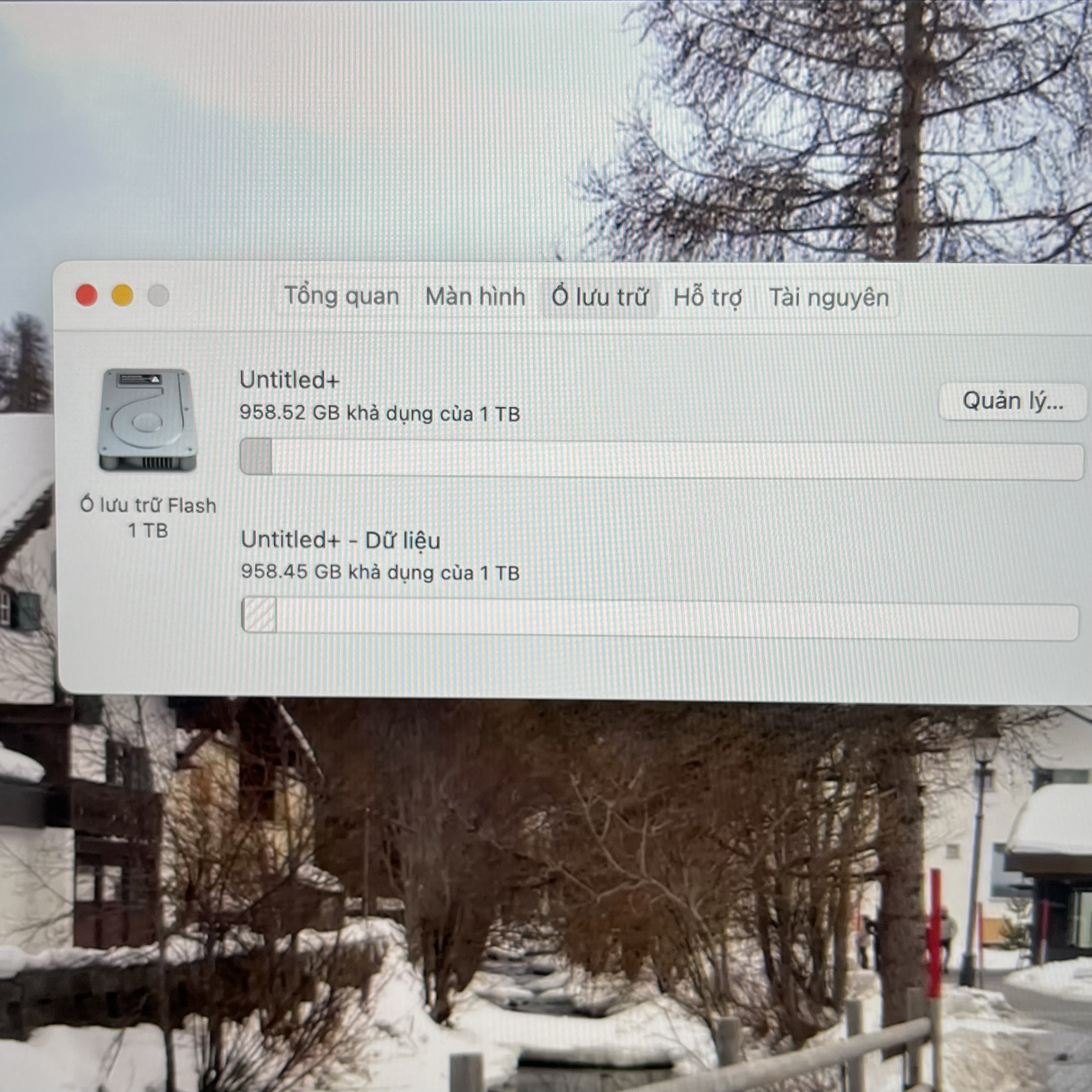Click the flash drive disk icon
This screenshot has height=1092, width=1092.
147,420
